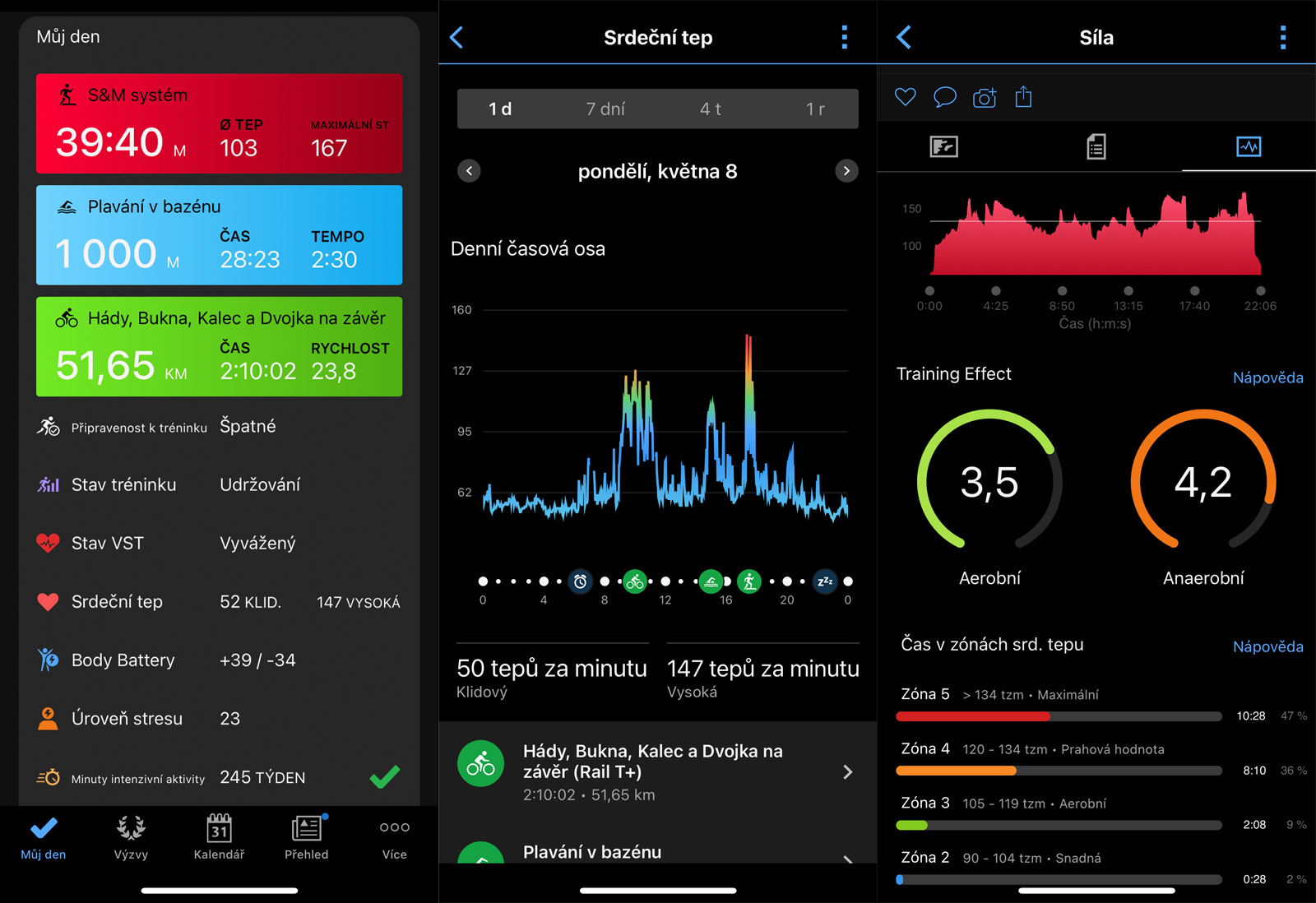This screenshot has width=1316, height=903.
Task: Like the activity with the heart icon
Action: (906, 97)
